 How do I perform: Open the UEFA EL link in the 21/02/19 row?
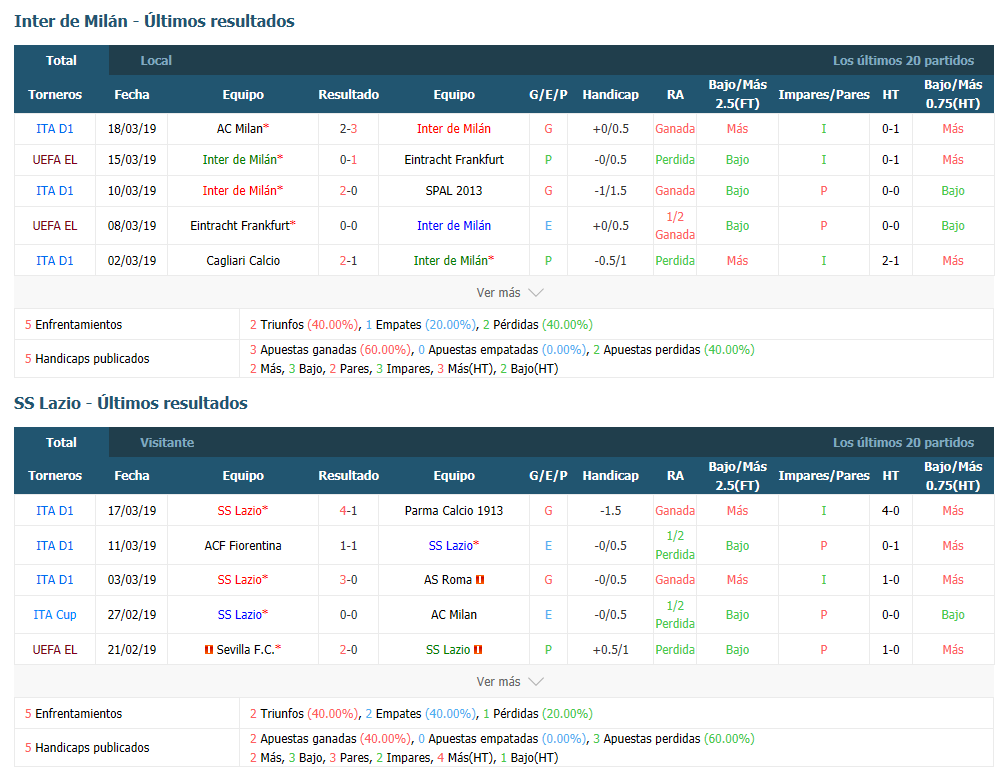coord(55,649)
